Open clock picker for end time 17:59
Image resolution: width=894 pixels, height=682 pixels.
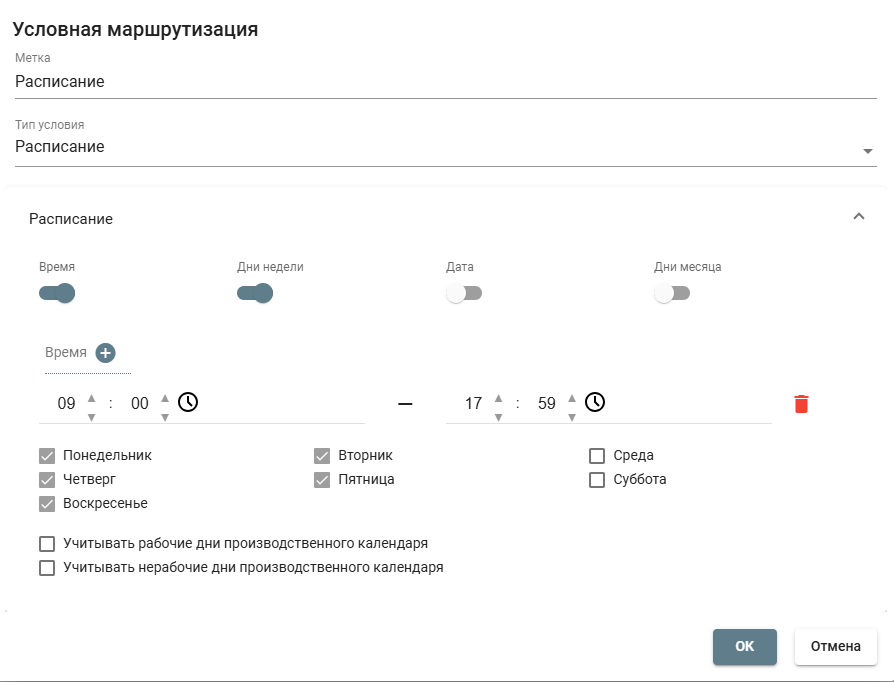coord(595,403)
